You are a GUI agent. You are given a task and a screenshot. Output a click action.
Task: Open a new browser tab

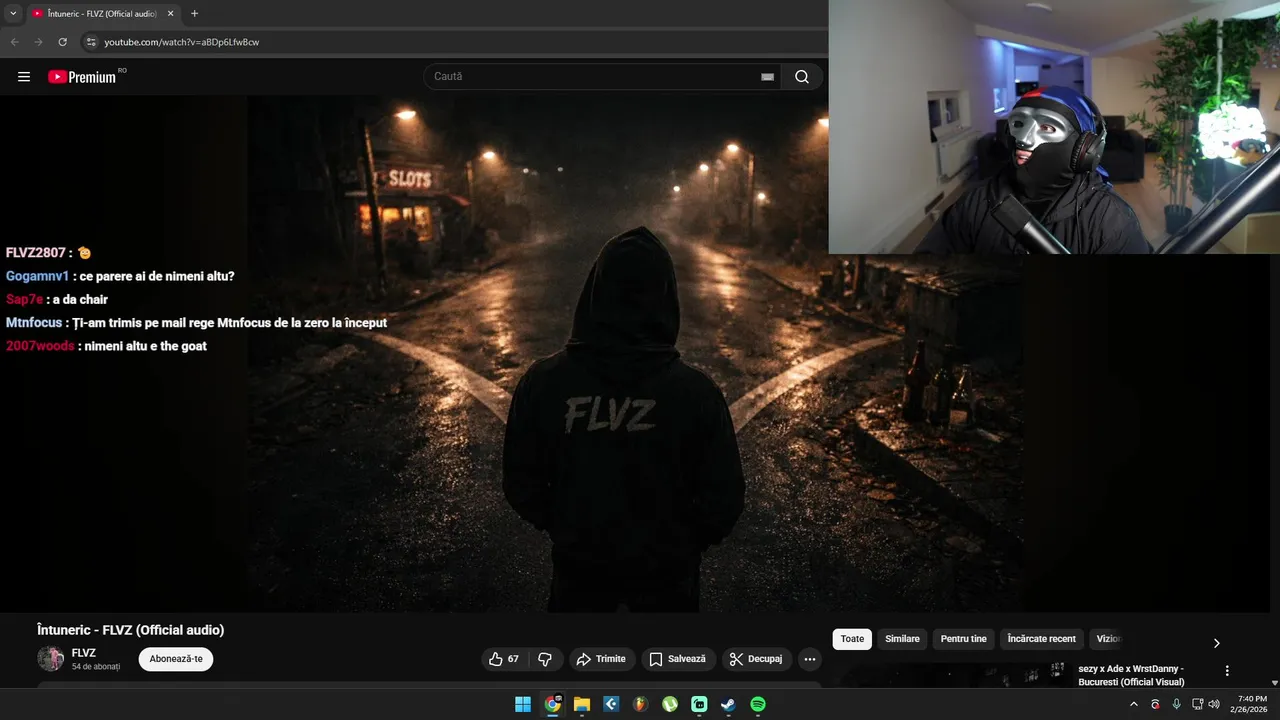(x=194, y=13)
